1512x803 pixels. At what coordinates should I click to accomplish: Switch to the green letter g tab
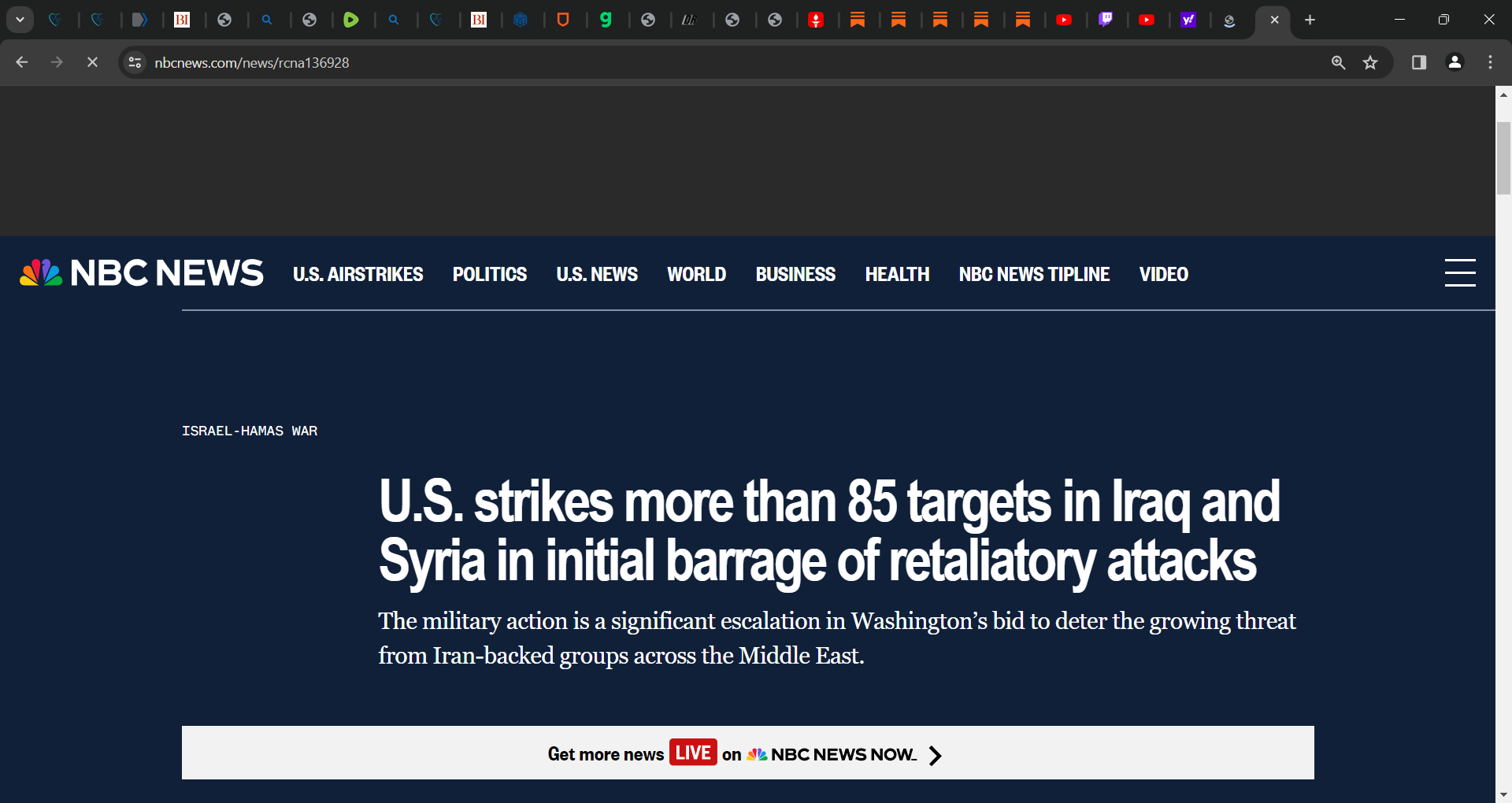pos(606,20)
